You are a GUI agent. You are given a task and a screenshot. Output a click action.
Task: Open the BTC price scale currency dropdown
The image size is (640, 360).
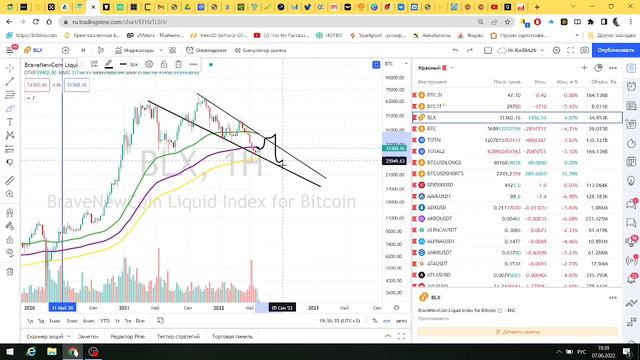[x=396, y=64]
